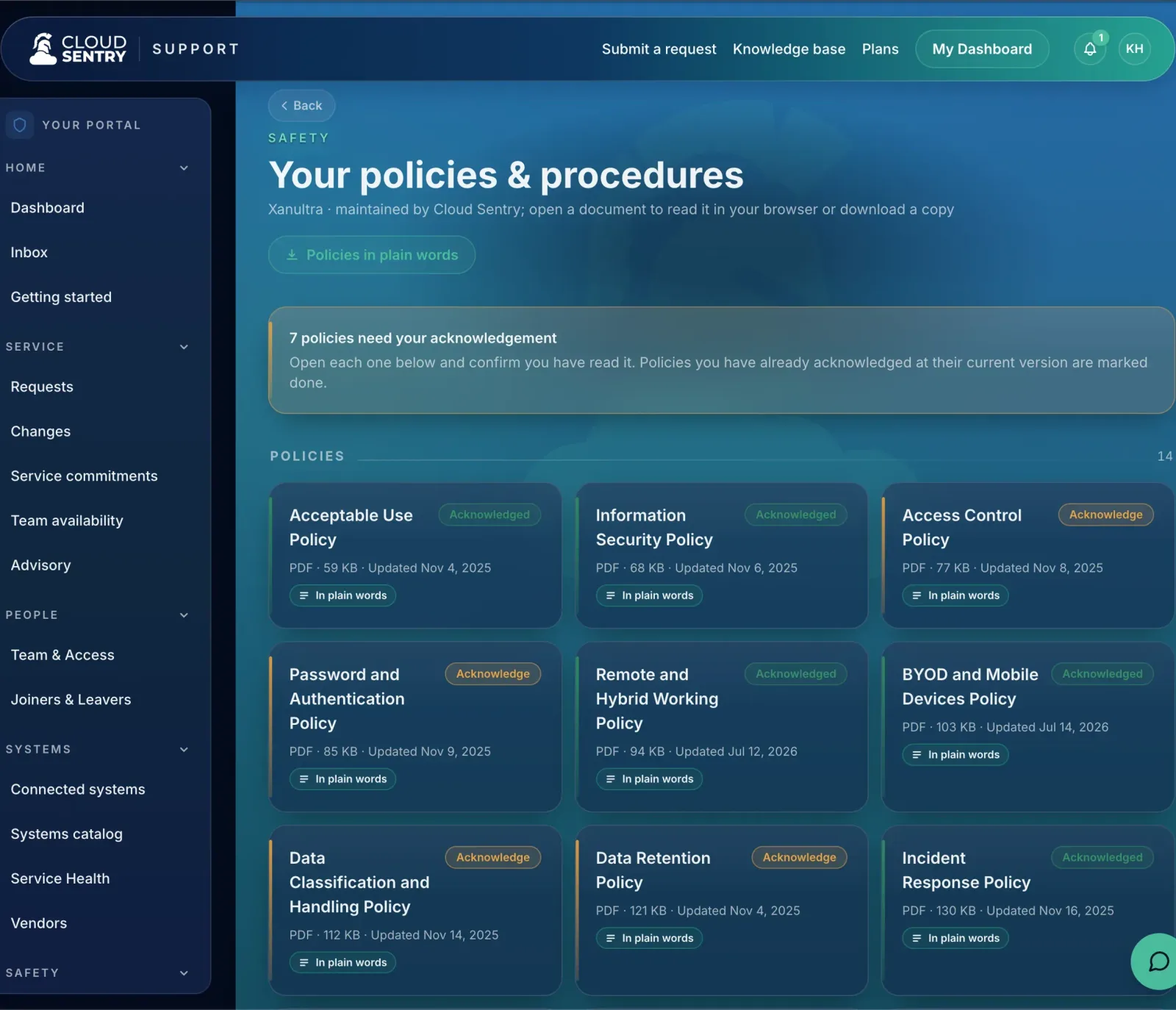
Task: Acknowledge the Data Retention Policy
Action: (799, 857)
